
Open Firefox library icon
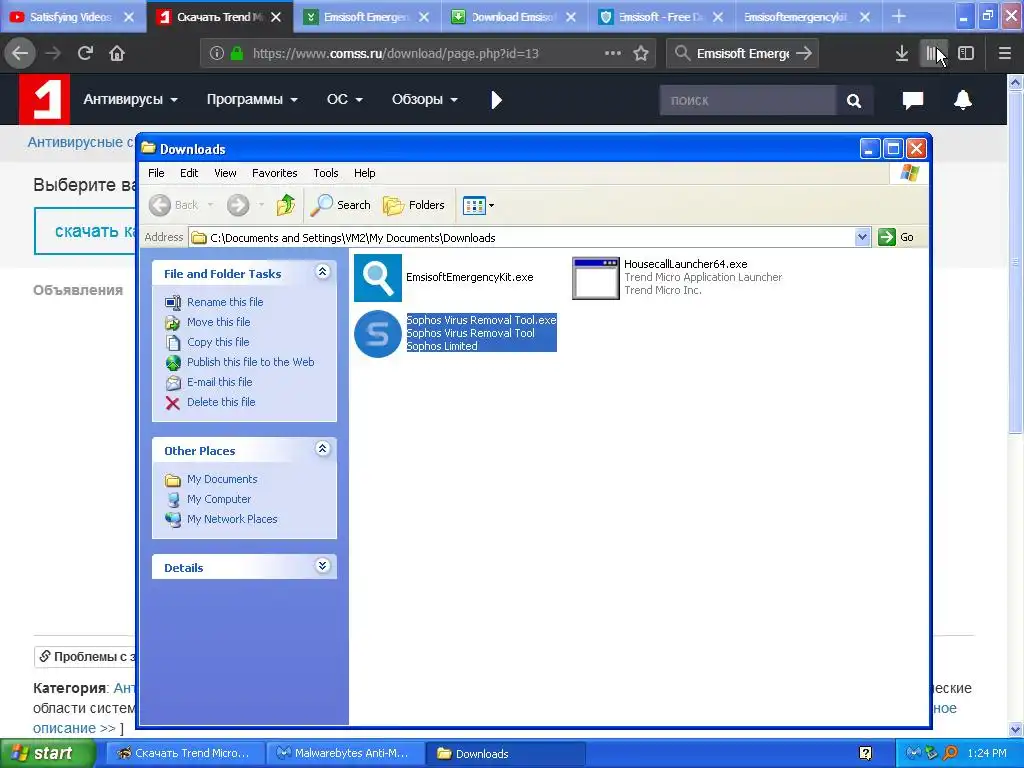[934, 54]
